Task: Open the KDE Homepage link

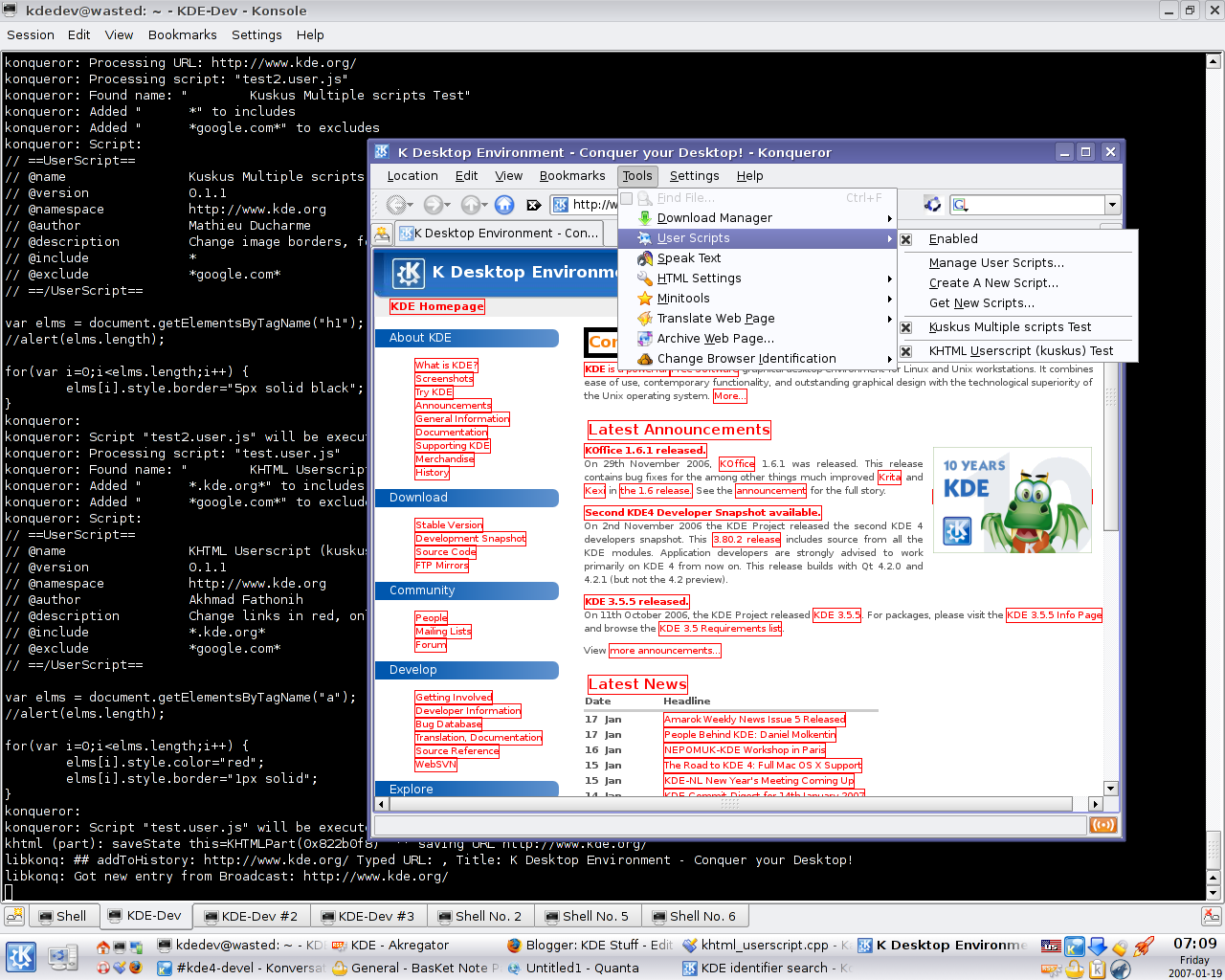Action: [437, 306]
